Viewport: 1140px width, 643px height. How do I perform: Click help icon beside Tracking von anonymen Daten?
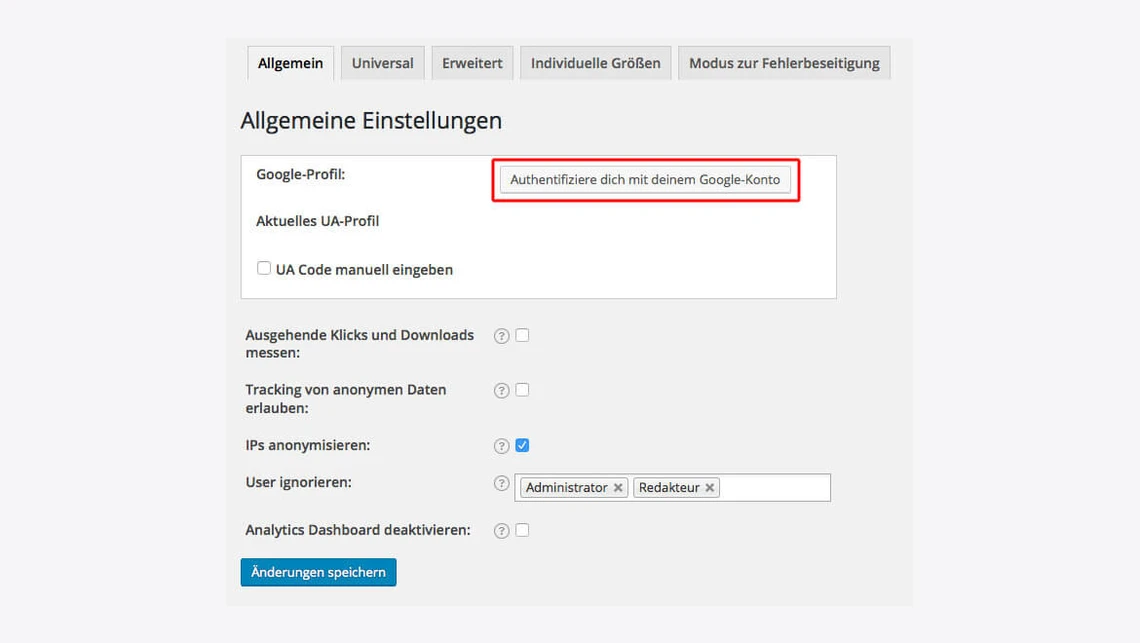[x=502, y=391]
